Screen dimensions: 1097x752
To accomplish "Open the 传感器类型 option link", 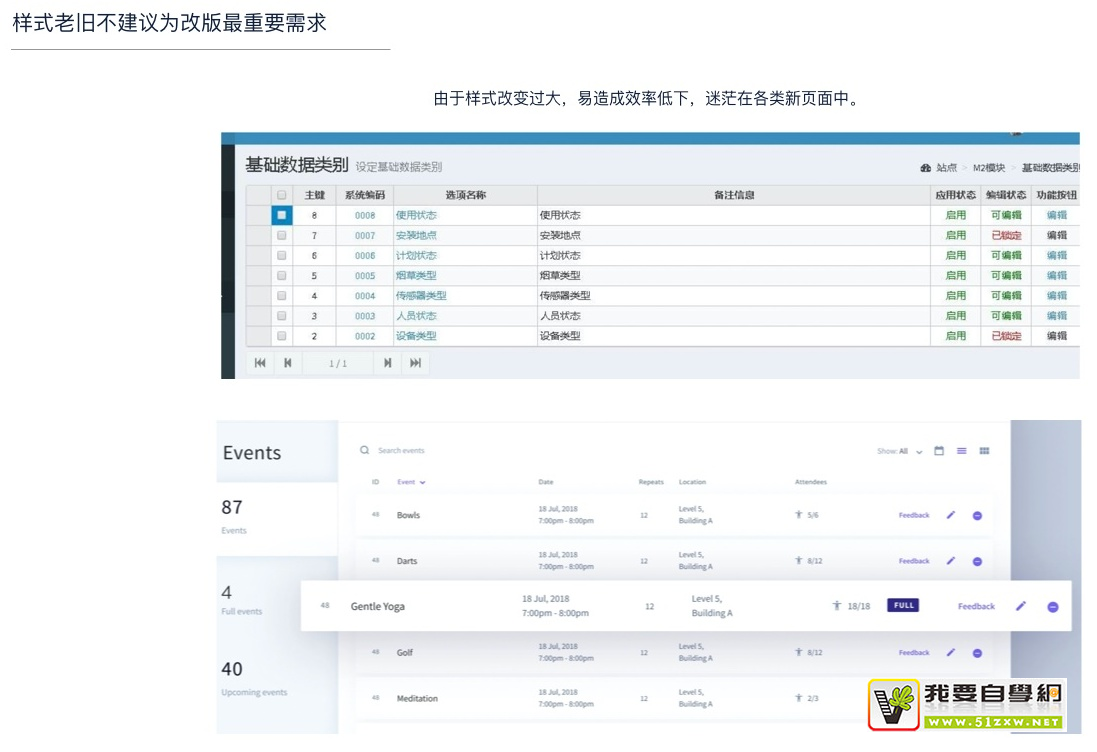I will [x=421, y=296].
